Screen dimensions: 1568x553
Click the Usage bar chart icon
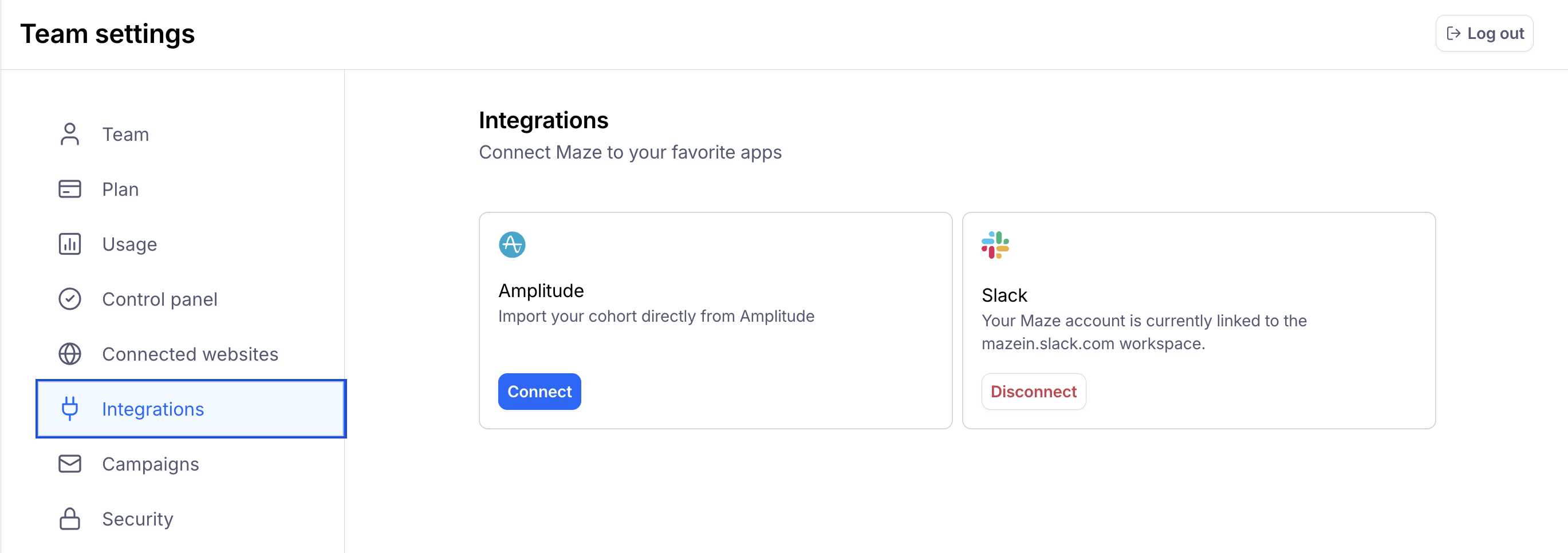tap(69, 244)
